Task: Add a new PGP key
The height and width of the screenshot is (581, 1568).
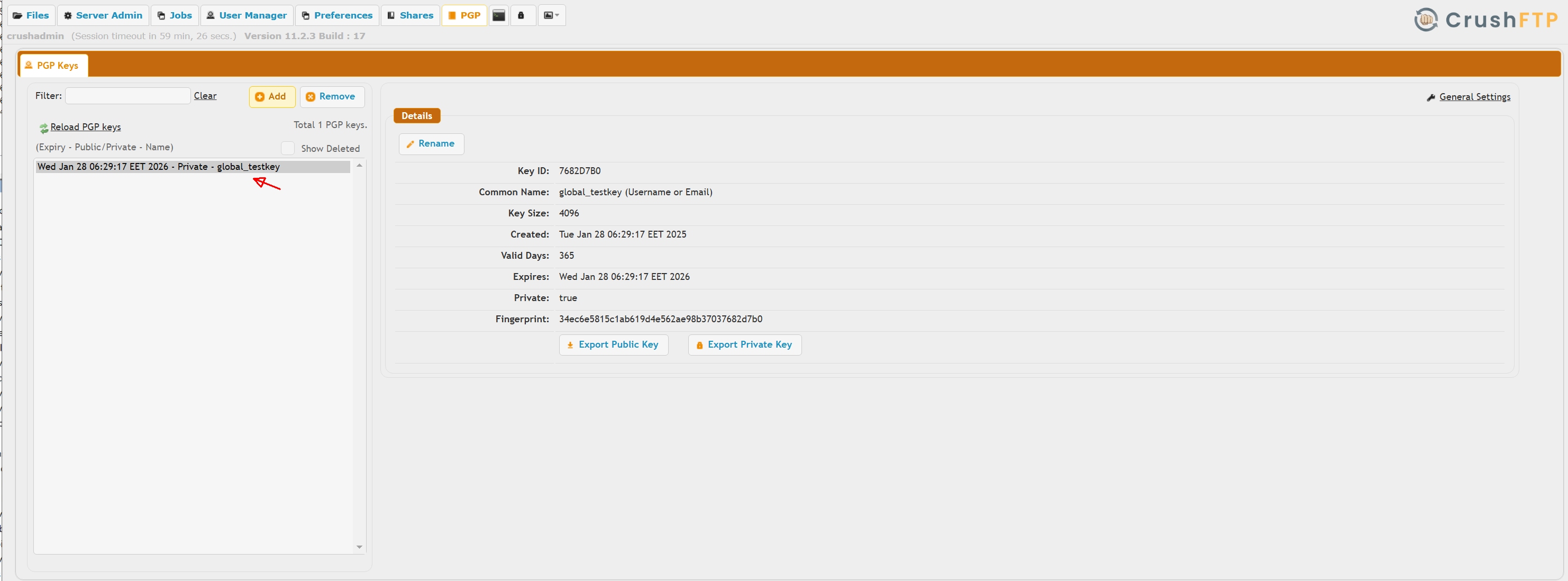Action: [271, 96]
